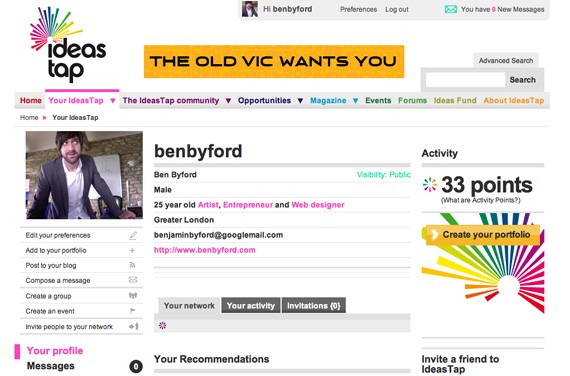
Task: Expand the Magazine menu arrow
Action: click(356, 101)
